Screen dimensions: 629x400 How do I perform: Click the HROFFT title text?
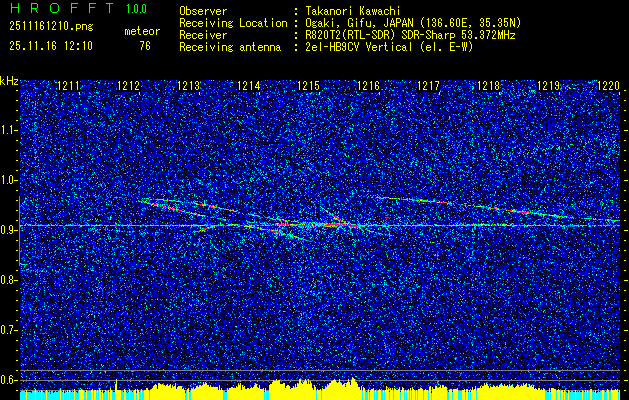(62, 8)
